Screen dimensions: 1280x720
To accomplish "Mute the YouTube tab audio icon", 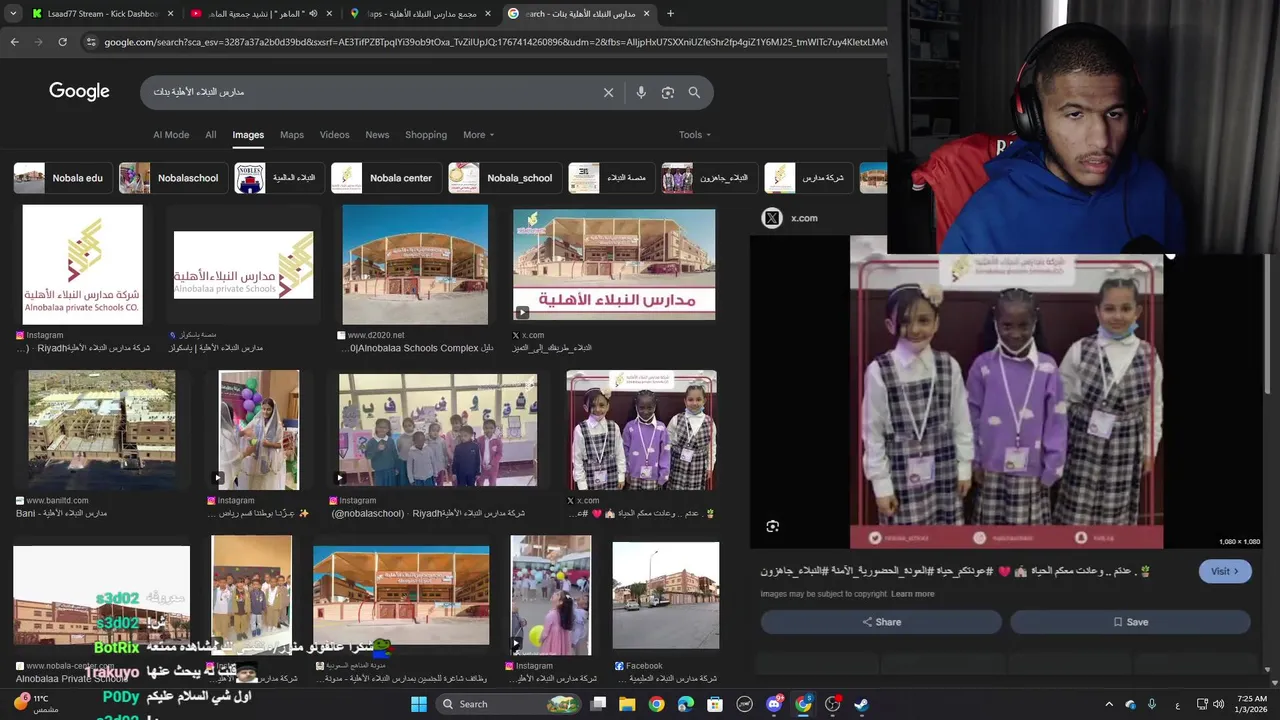I will click(x=313, y=13).
